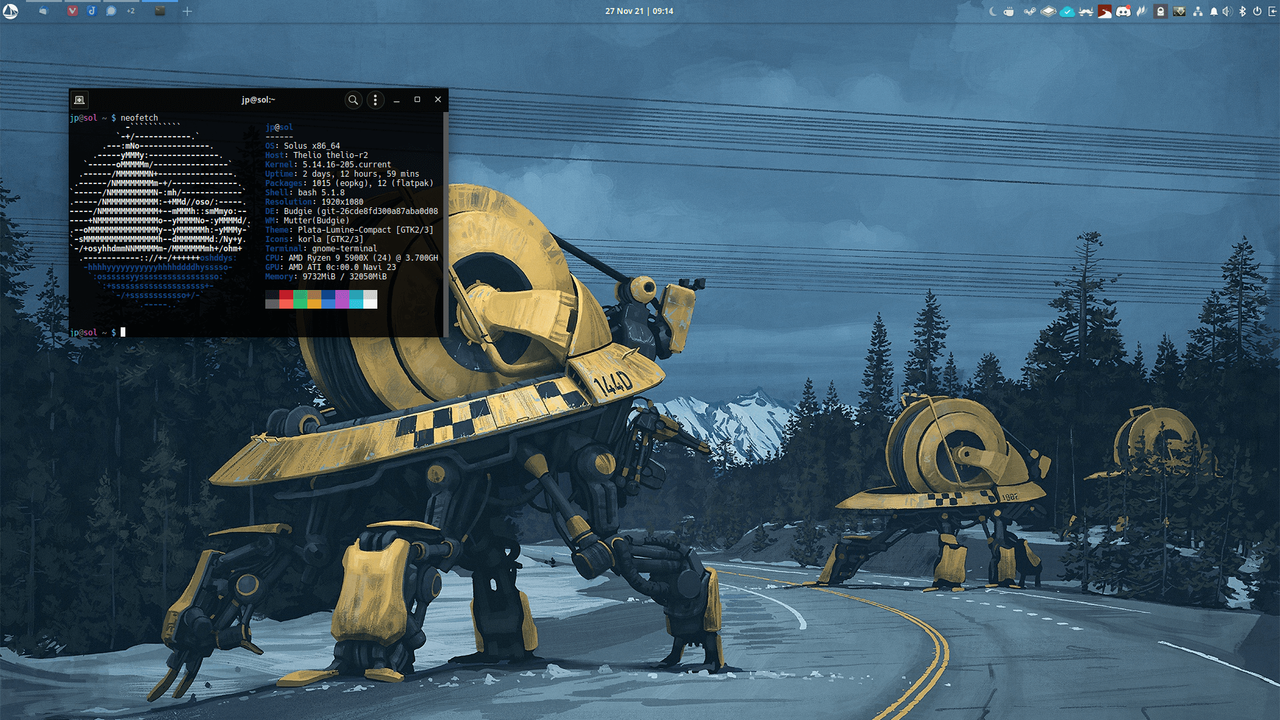Add a new workspace with plus button
The image size is (1280, 720).
click(x=187, y=11)
